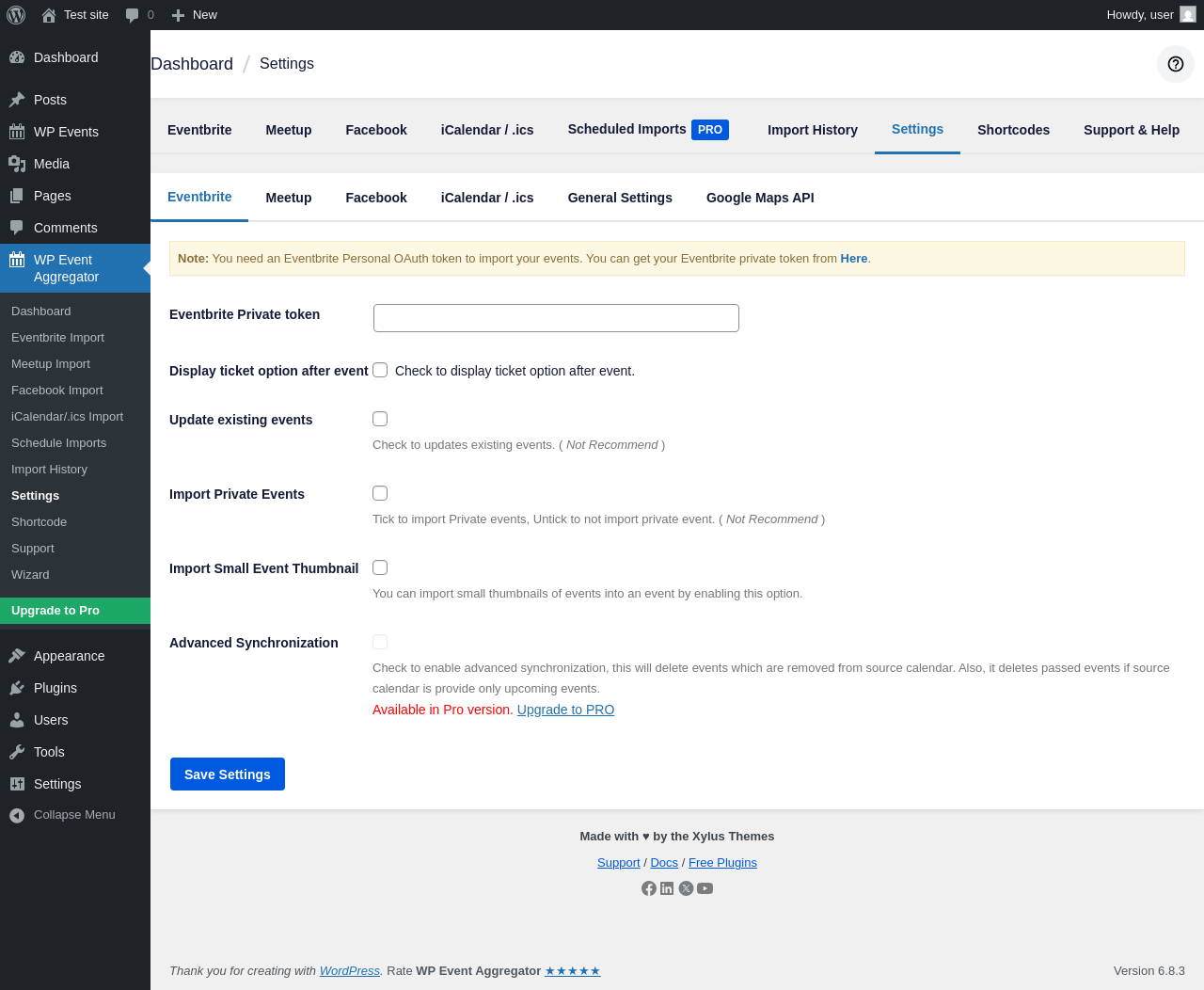
Task: Check the Import Private Events checkbox
Action: [380, 493]
